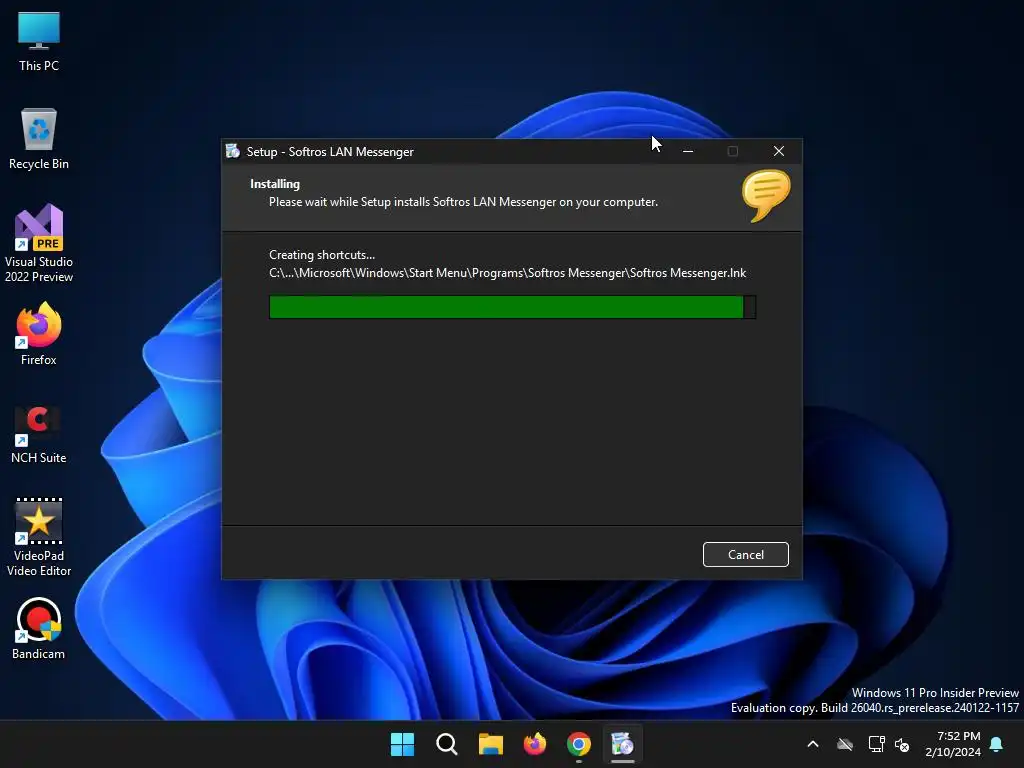
Task: Click the Softros Messenger.lnk path text
Action: 507,273
